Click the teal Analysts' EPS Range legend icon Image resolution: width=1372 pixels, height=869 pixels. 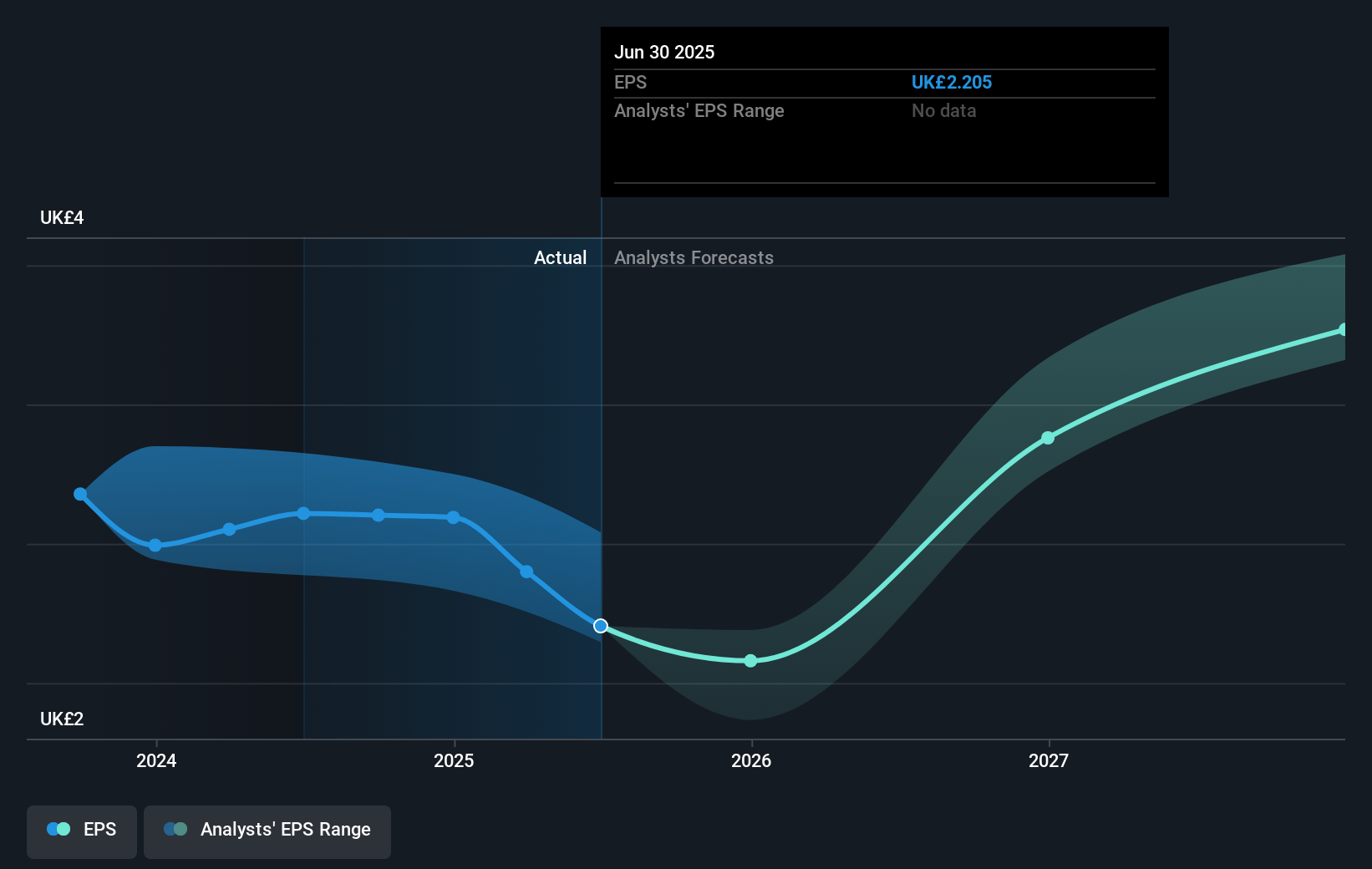[x=176, y=829]
